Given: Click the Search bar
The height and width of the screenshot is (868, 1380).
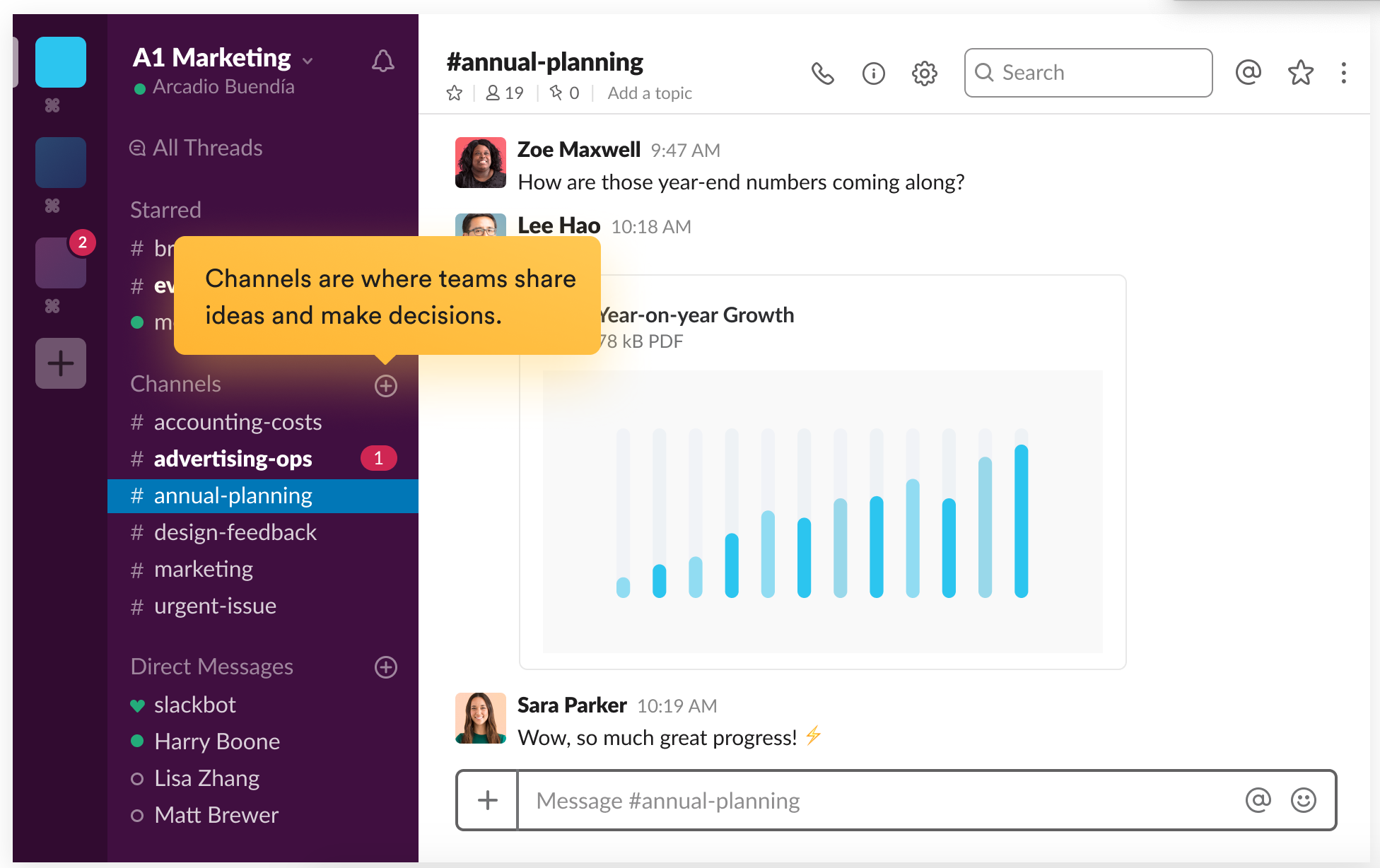Looking at the screenshot, I should click(1085, 71).
